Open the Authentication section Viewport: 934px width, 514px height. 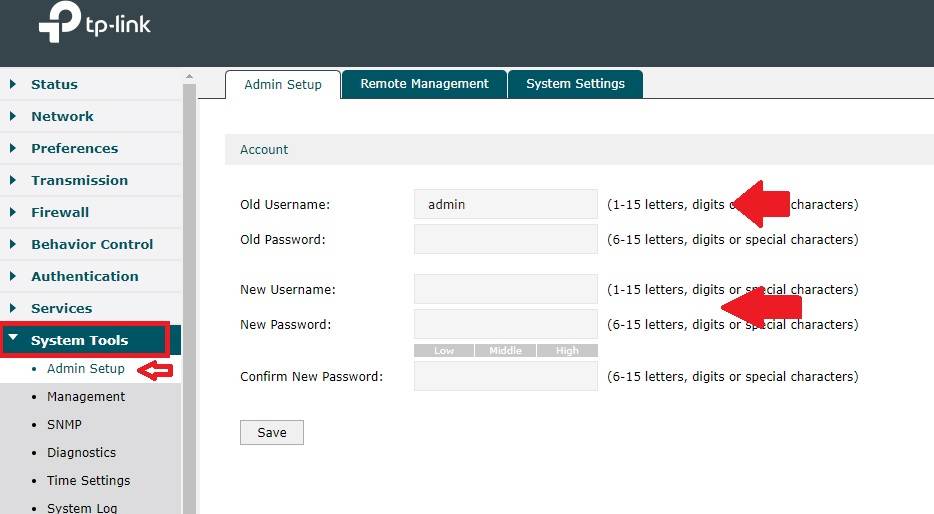point(85,276)
